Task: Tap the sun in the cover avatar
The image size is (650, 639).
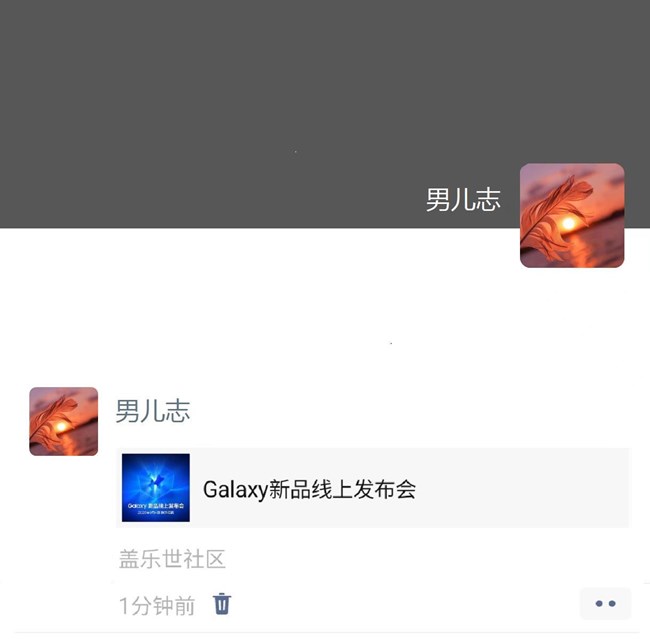Action: pyautogui.click(x=568, y=224)
